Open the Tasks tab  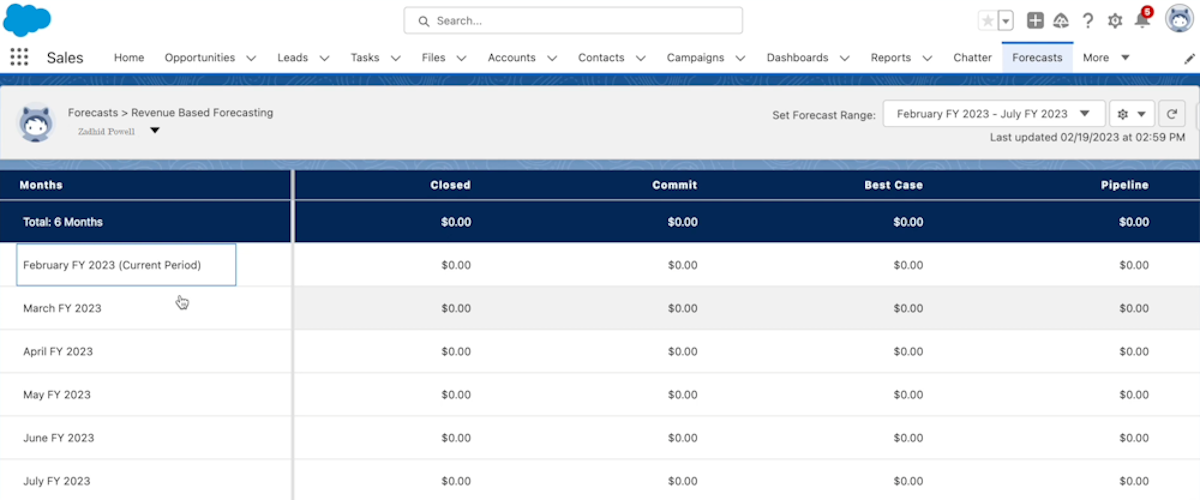(365, 57)
